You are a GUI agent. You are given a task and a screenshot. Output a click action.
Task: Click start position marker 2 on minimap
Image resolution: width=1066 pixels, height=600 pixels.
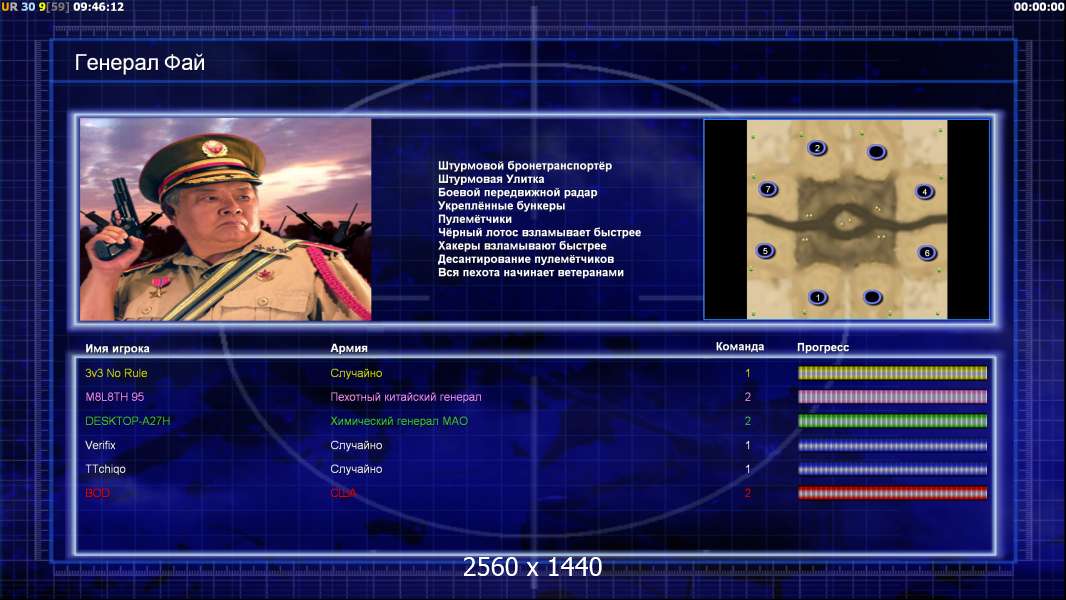click(x=817, y=148)
